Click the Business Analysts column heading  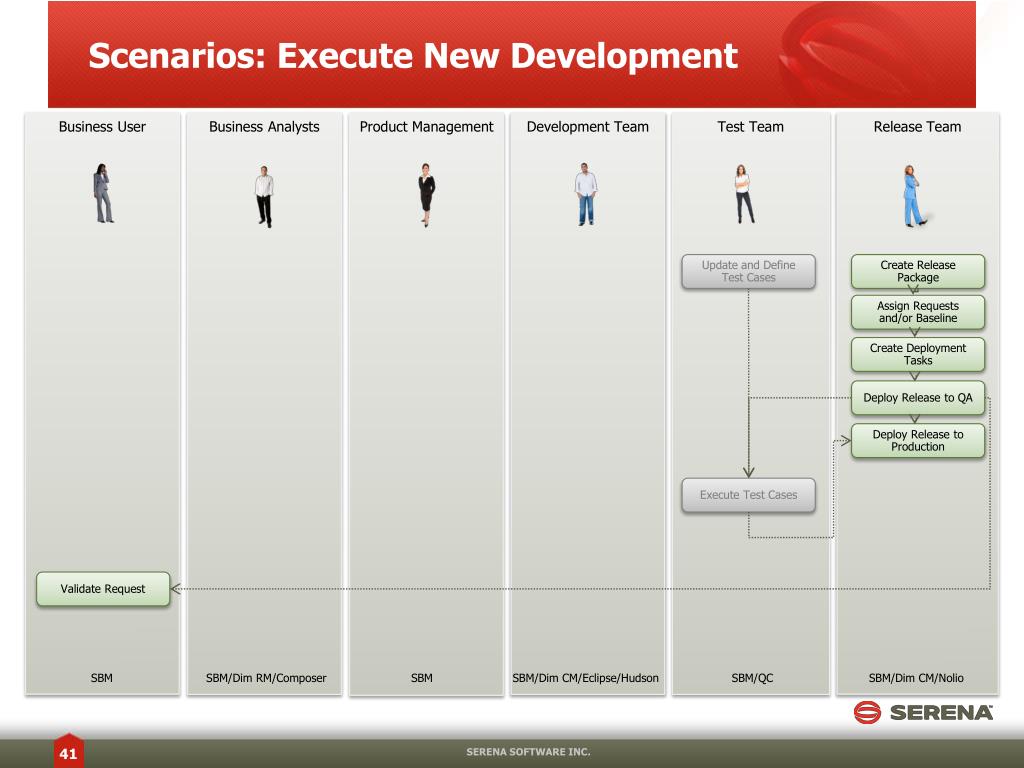(264, 127)
